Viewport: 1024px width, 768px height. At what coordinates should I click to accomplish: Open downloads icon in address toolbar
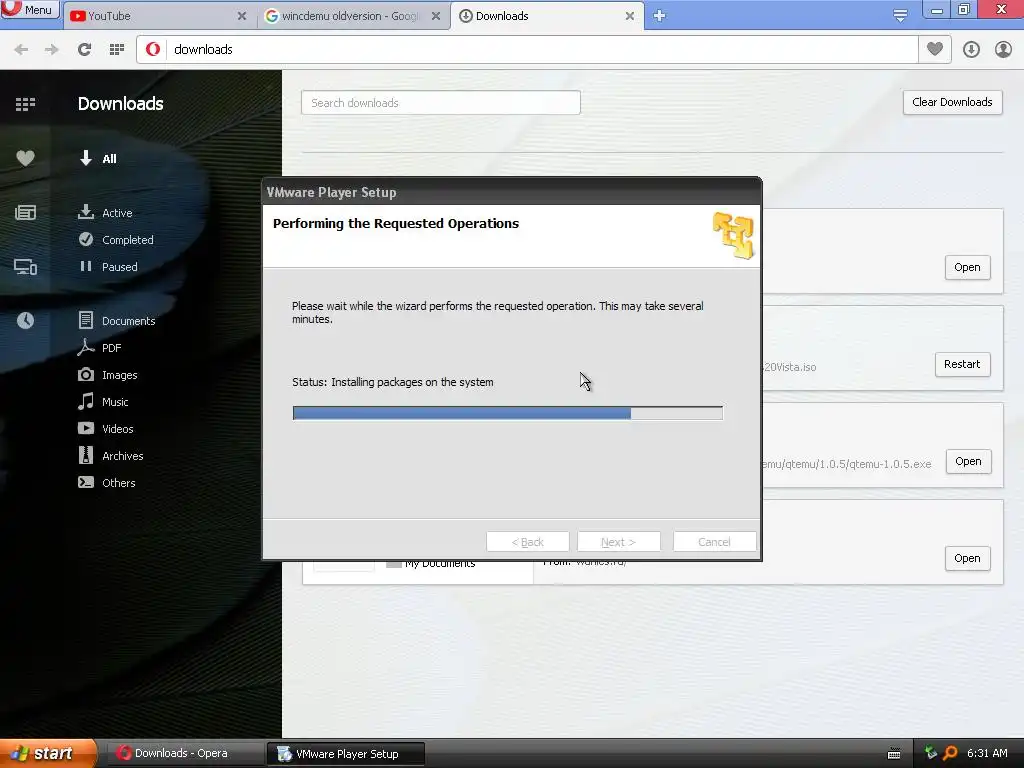(x=971, y=50)
